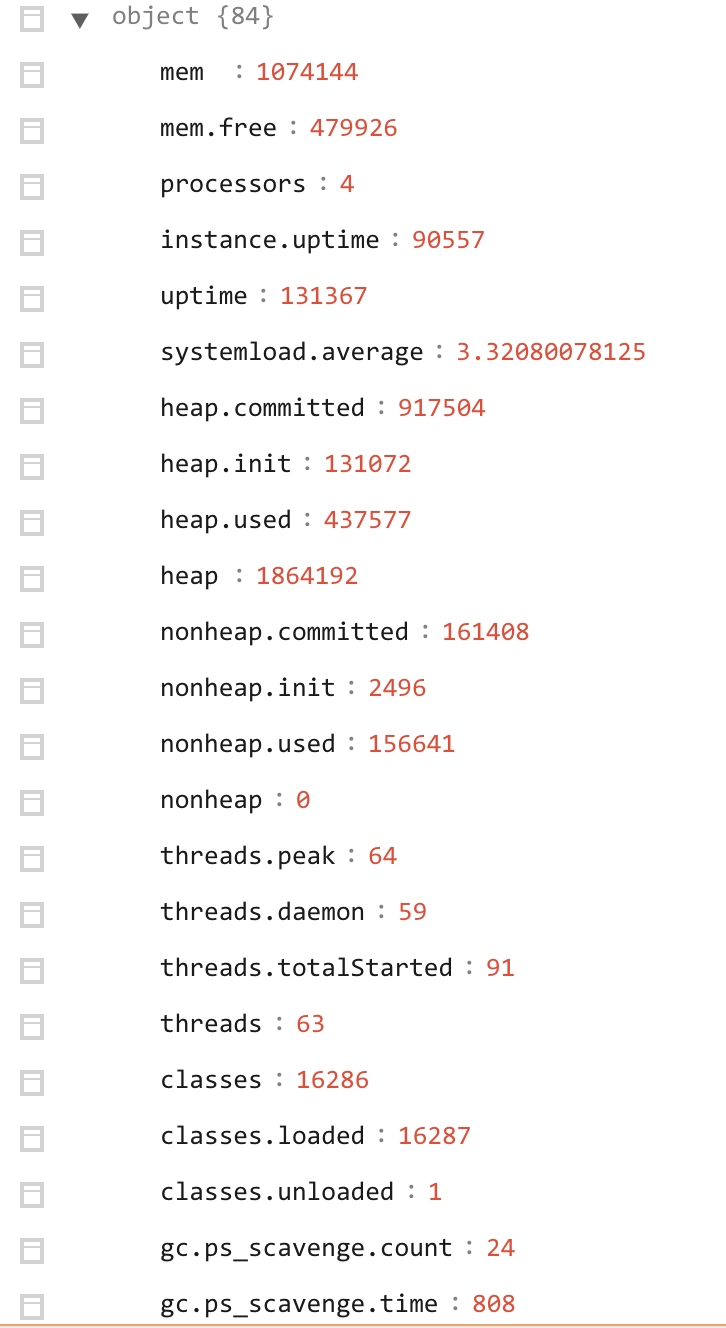Select the systemload.average key field
Viewport: 726px width, 1328px height.
coord(292,352)
